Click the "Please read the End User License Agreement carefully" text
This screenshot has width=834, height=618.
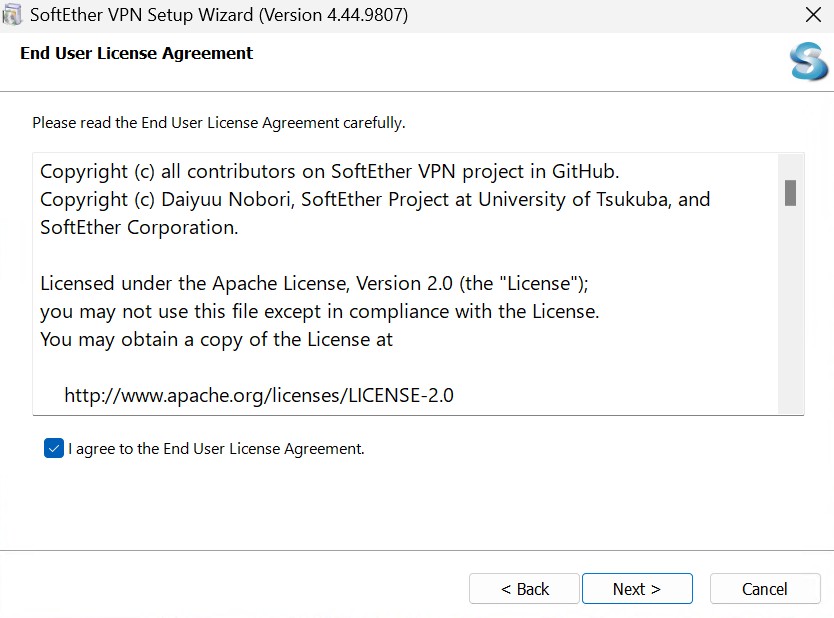pos(218,123)
